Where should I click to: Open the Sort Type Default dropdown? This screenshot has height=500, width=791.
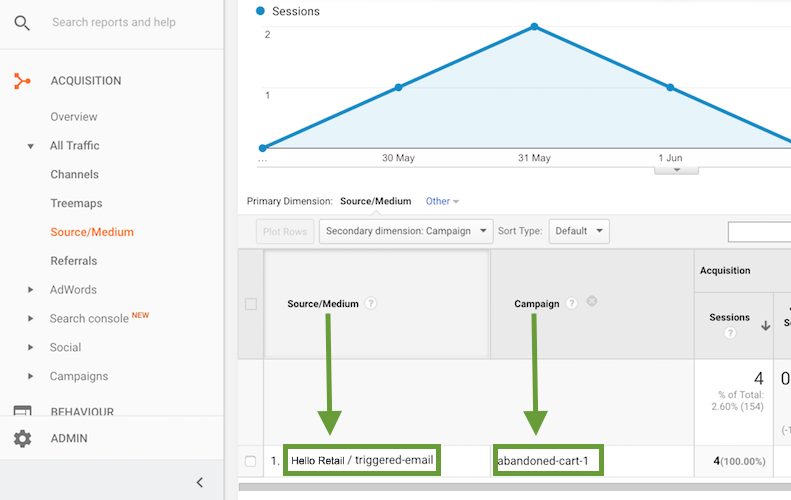tap(578, 231)
